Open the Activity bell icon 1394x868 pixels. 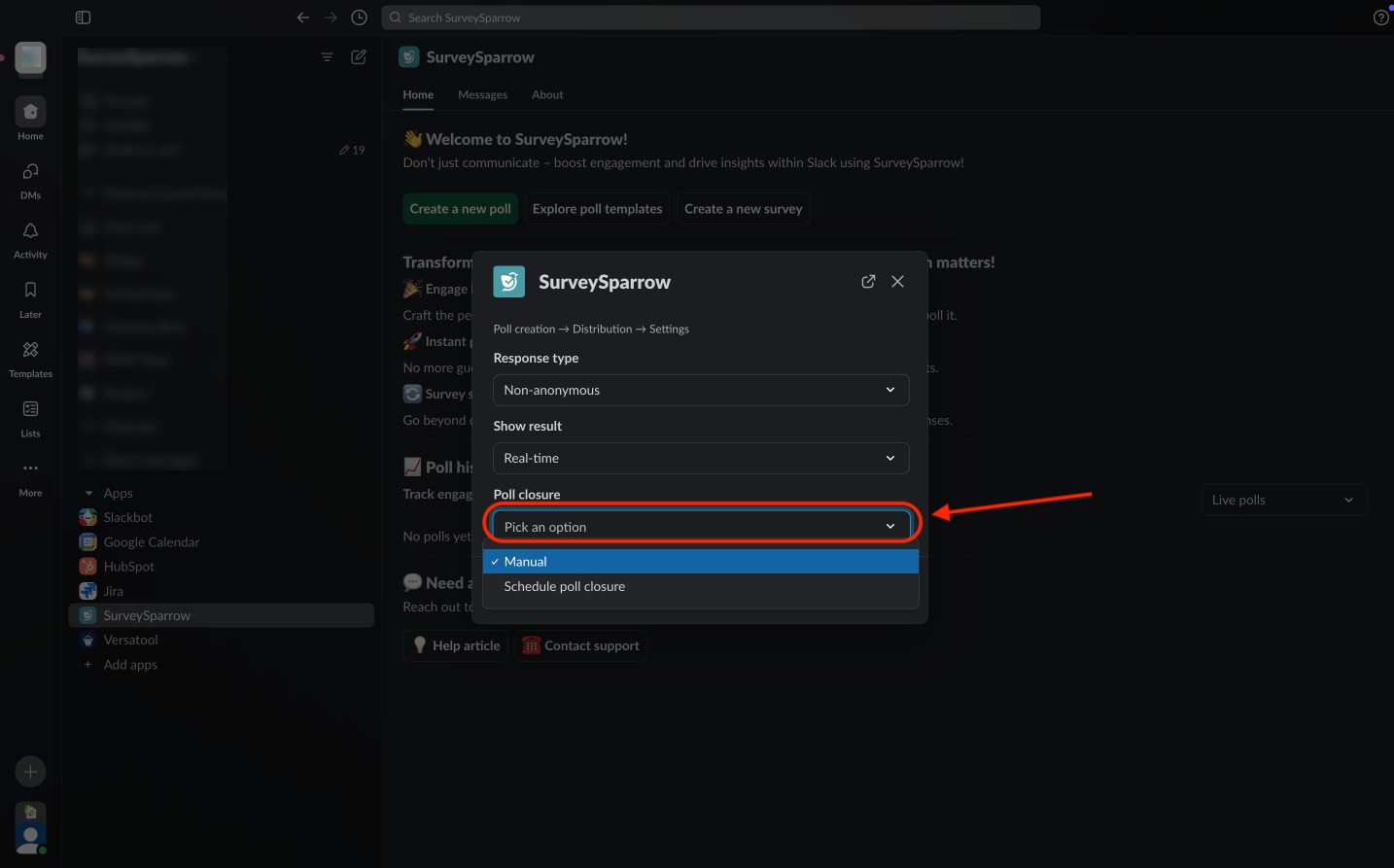(x=30, y=231)
